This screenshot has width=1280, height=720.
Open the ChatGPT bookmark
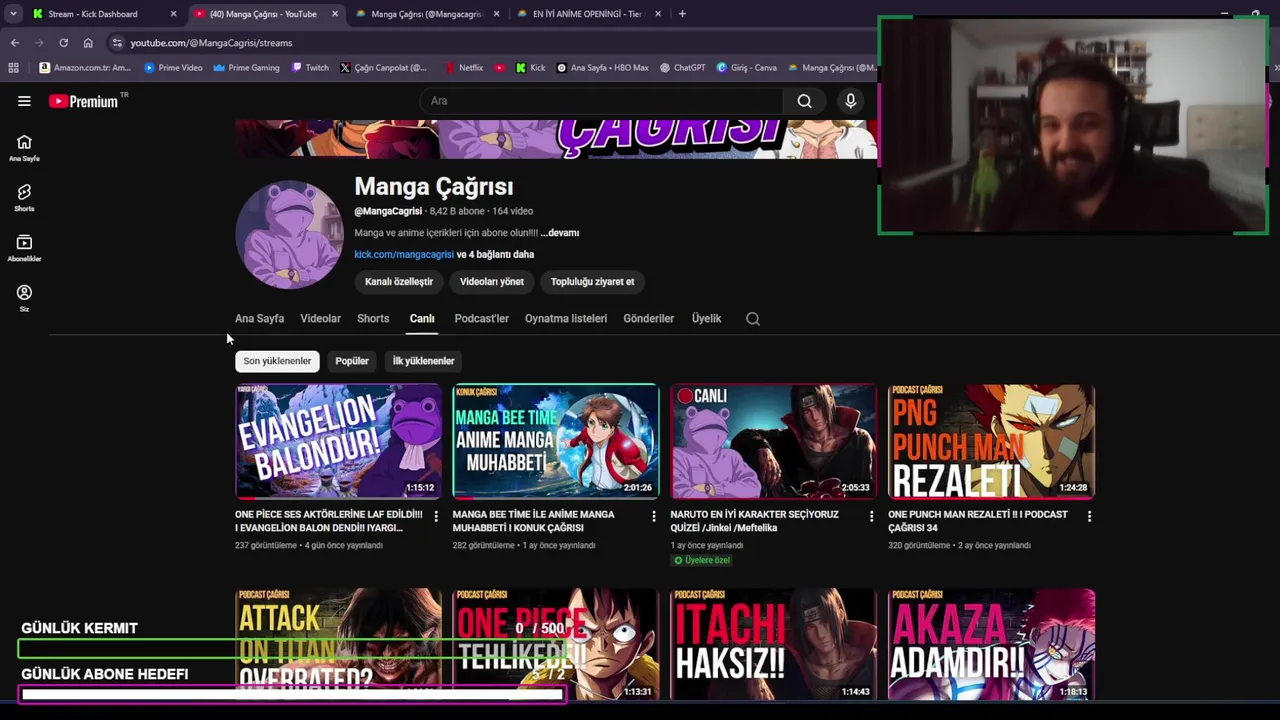point(682,68)
